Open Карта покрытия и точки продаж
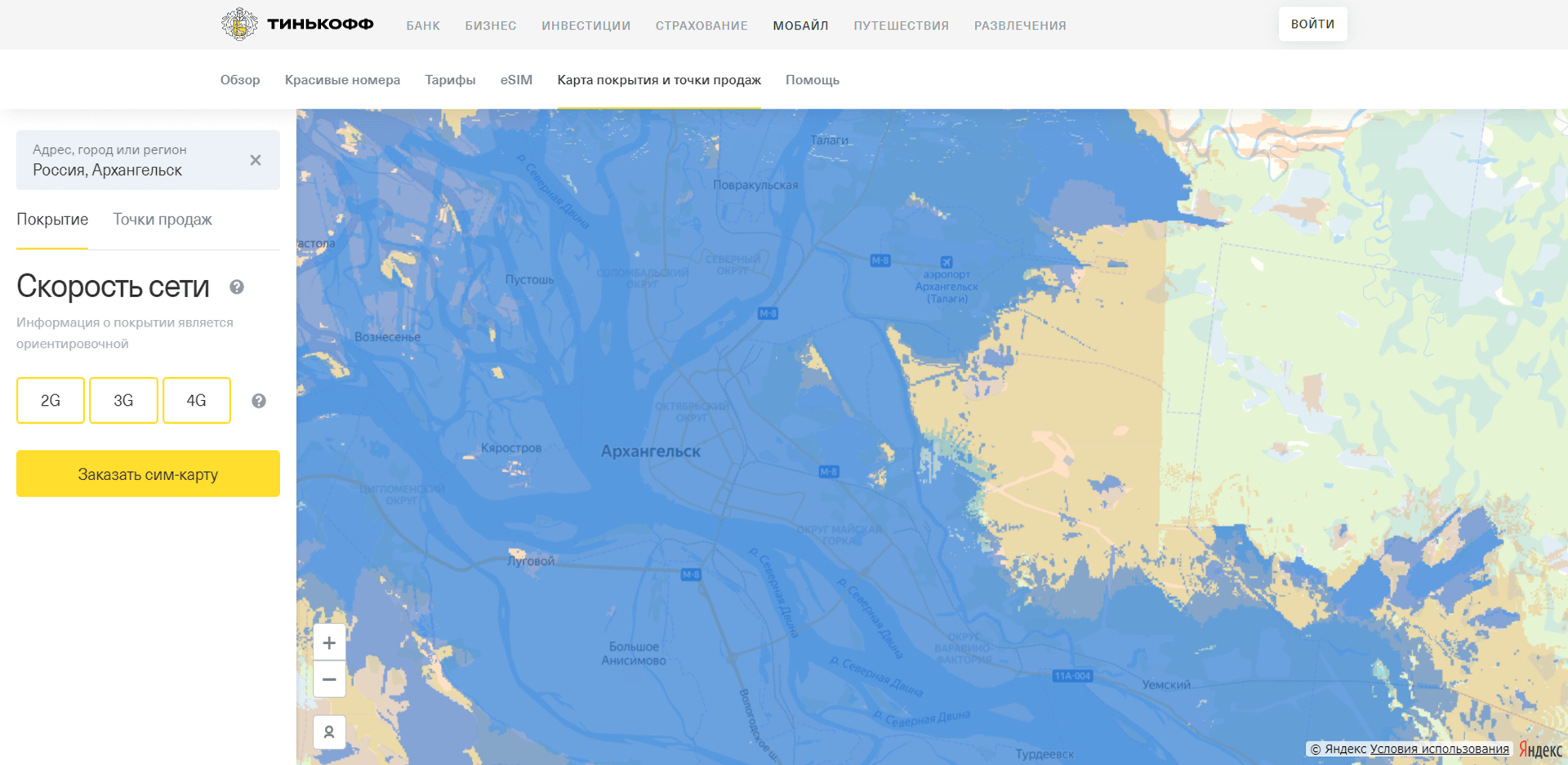The height and width of the screenshot is (765, 1568). [x=659, y=80]
